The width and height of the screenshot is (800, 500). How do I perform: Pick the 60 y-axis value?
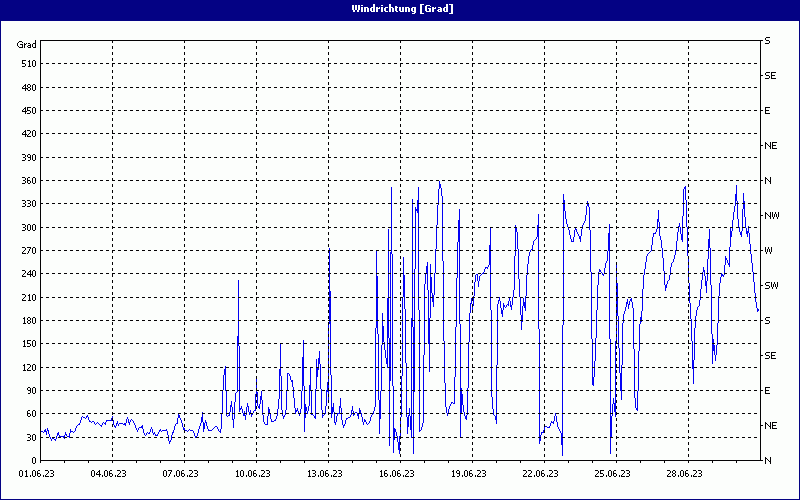[32, 414]
